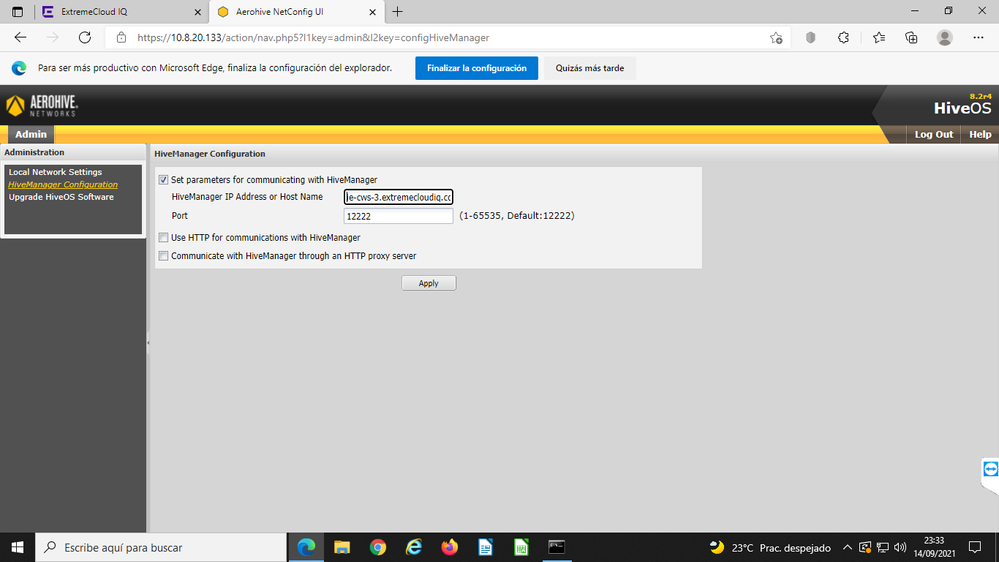999x562 pixels.
Task: Open the Edge profile avatar icon
Action: [x=944, y=38]
